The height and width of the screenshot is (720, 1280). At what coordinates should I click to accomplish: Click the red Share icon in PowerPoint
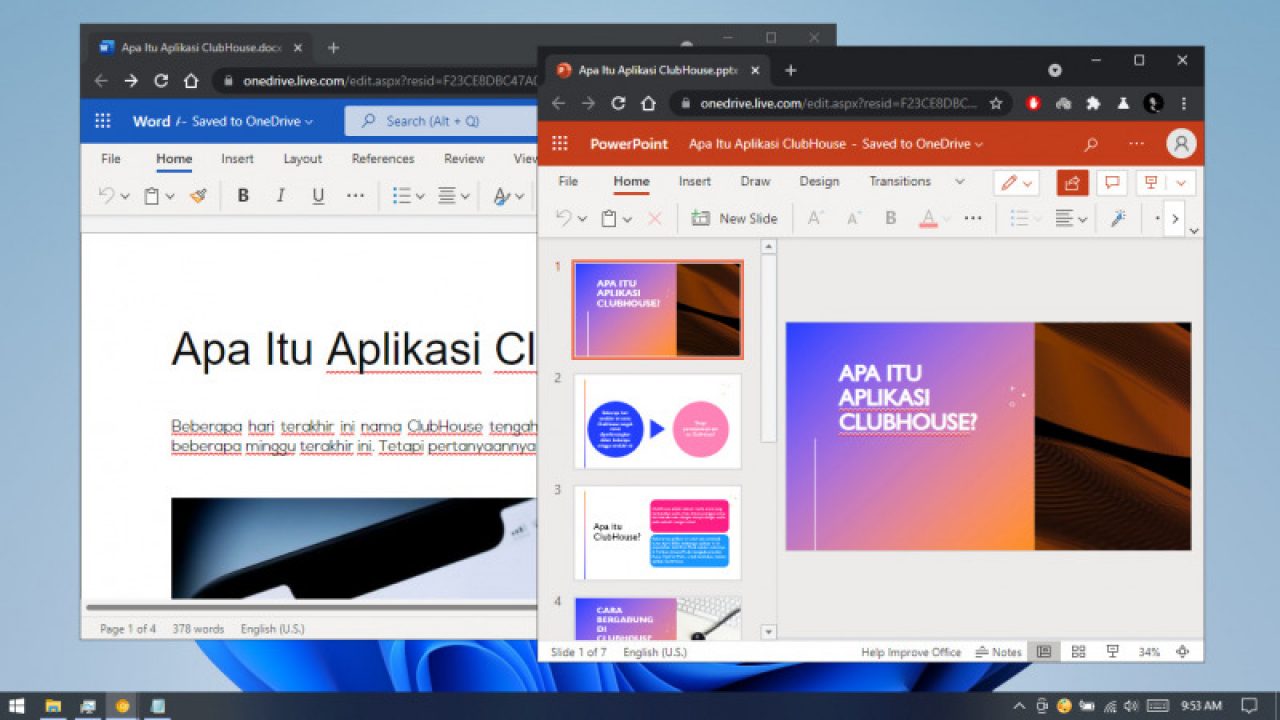[1073, 182]
